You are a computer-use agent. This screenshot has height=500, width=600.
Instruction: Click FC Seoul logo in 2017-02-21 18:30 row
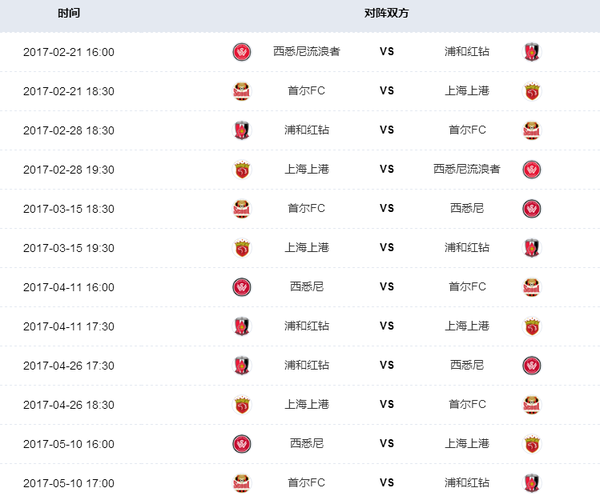[x=240, y=91]
